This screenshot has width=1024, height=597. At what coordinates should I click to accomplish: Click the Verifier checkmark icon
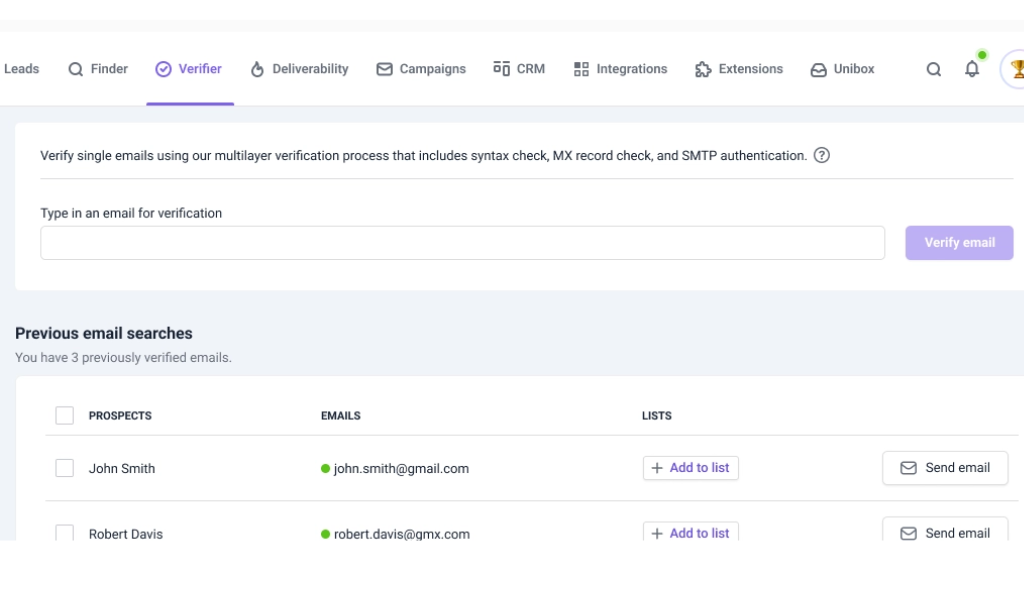(163, 69)
